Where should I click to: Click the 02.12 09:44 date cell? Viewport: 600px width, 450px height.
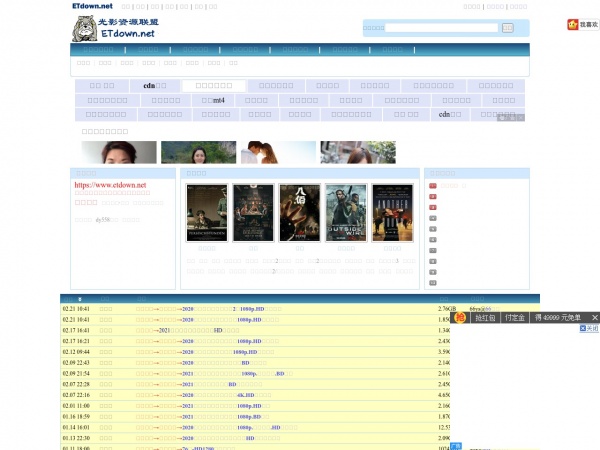[76, 352]
